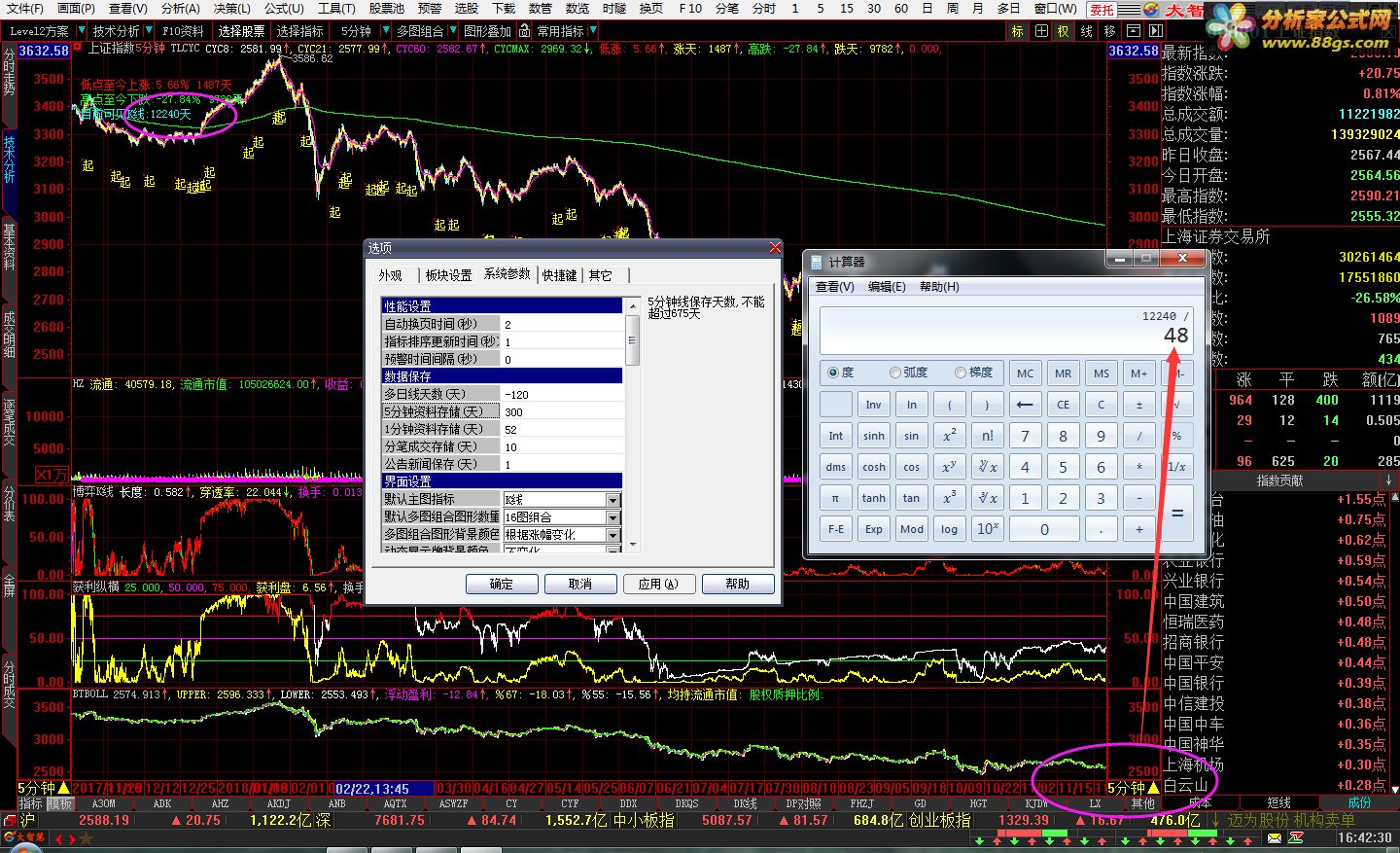Click the calculator MC memory-clear key
1400x853 pixels.
(1025, 373)
